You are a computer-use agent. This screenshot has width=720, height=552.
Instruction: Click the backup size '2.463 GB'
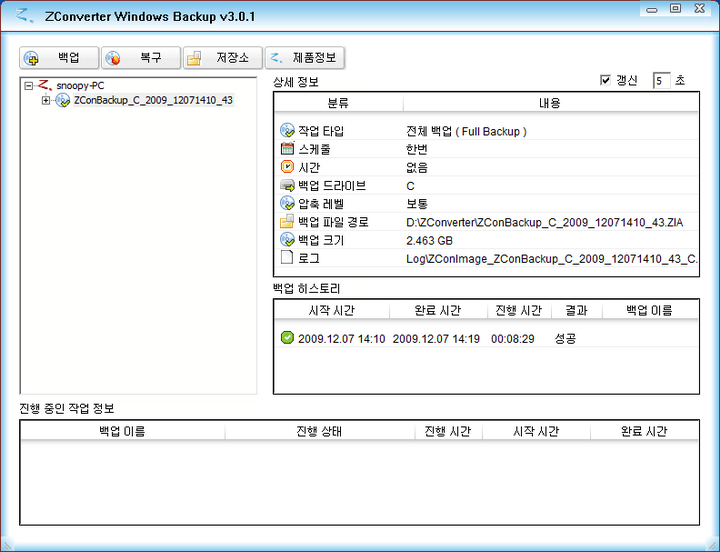click(429, 241)
